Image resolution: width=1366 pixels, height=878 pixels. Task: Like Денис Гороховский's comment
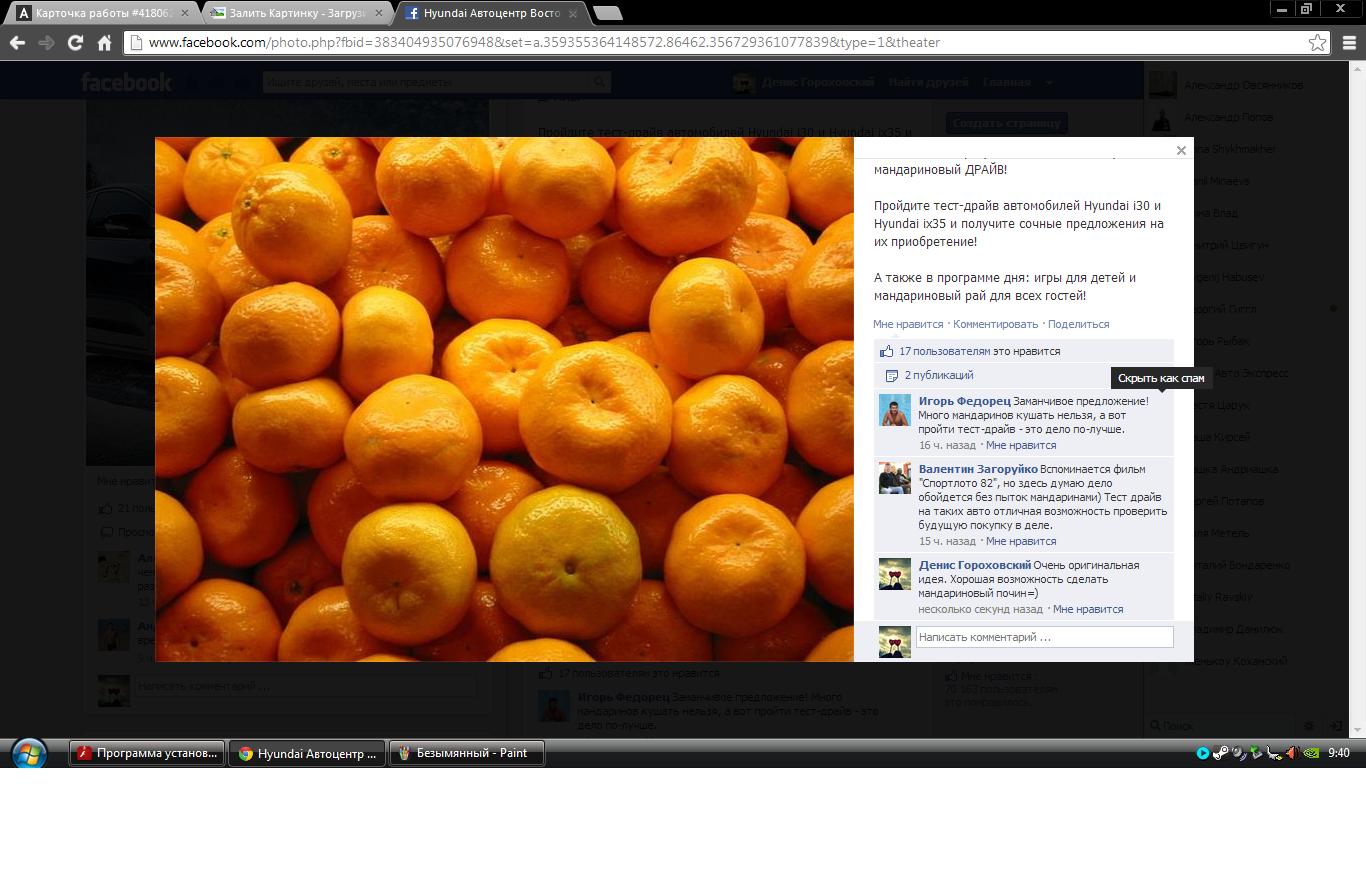tap(1088, 609)
